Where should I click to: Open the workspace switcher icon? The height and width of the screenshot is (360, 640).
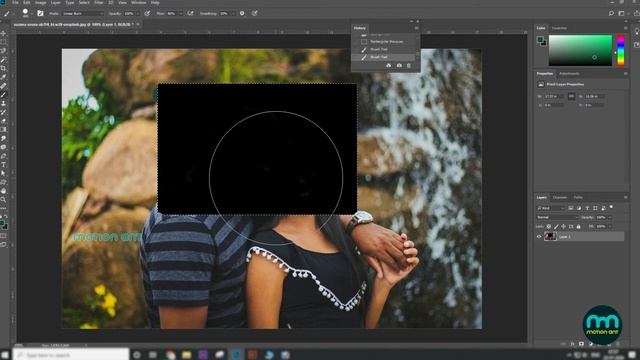pyautogui.click(x=621, y=13)
